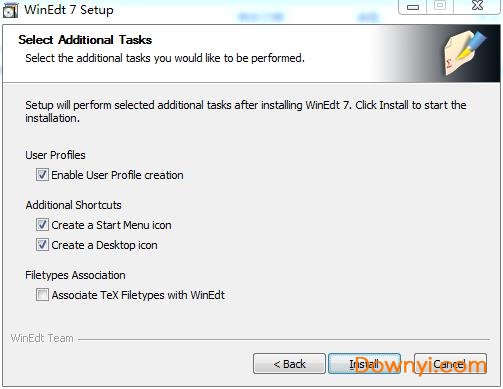The width and height of the screenshot is (503, 389).
Task: Uncheck the Enable User Profile creation checkbox
Action: click(42, 175)
